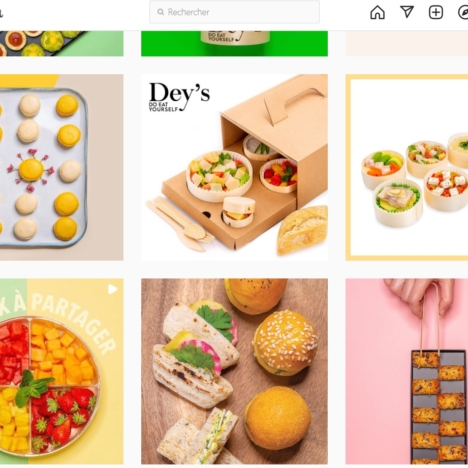Image resolution: width=468 pixels, height=468 pixels.
Task: Open the yellow-framed salad bowls post
Action: pyautogui.click(x=407, y=167)
